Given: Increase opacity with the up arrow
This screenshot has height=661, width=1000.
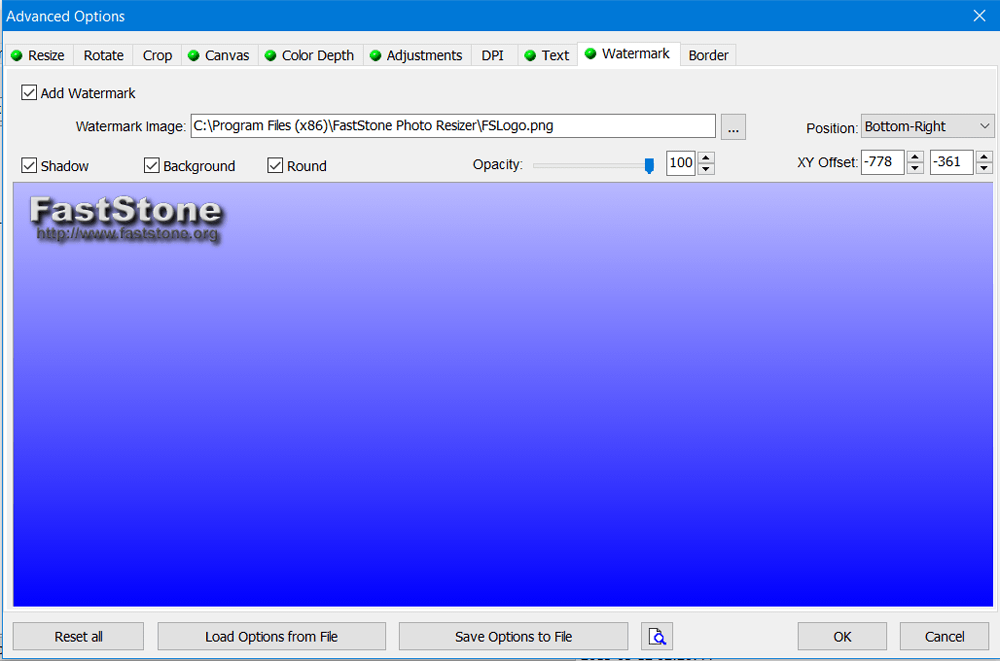Looking at the screenshot, I should click(x=705, y=158).
